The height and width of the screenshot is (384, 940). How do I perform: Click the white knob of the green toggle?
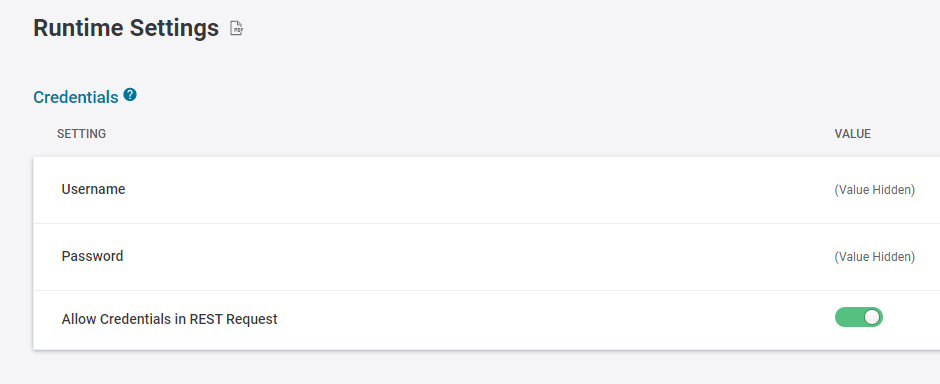click(x=872, y=317)
